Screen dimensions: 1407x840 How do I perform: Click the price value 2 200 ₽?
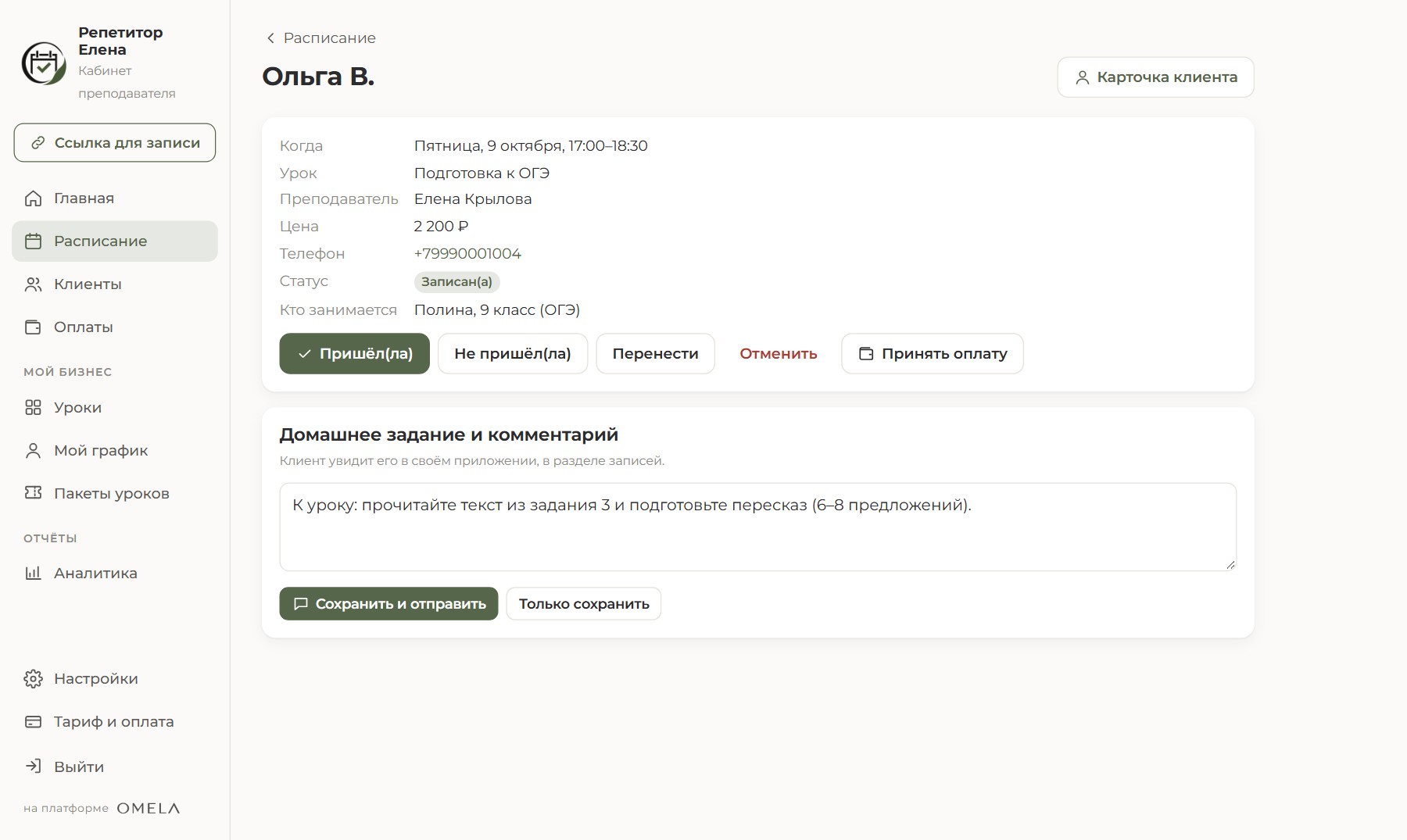pyautogui.click(x=441, y=227)
